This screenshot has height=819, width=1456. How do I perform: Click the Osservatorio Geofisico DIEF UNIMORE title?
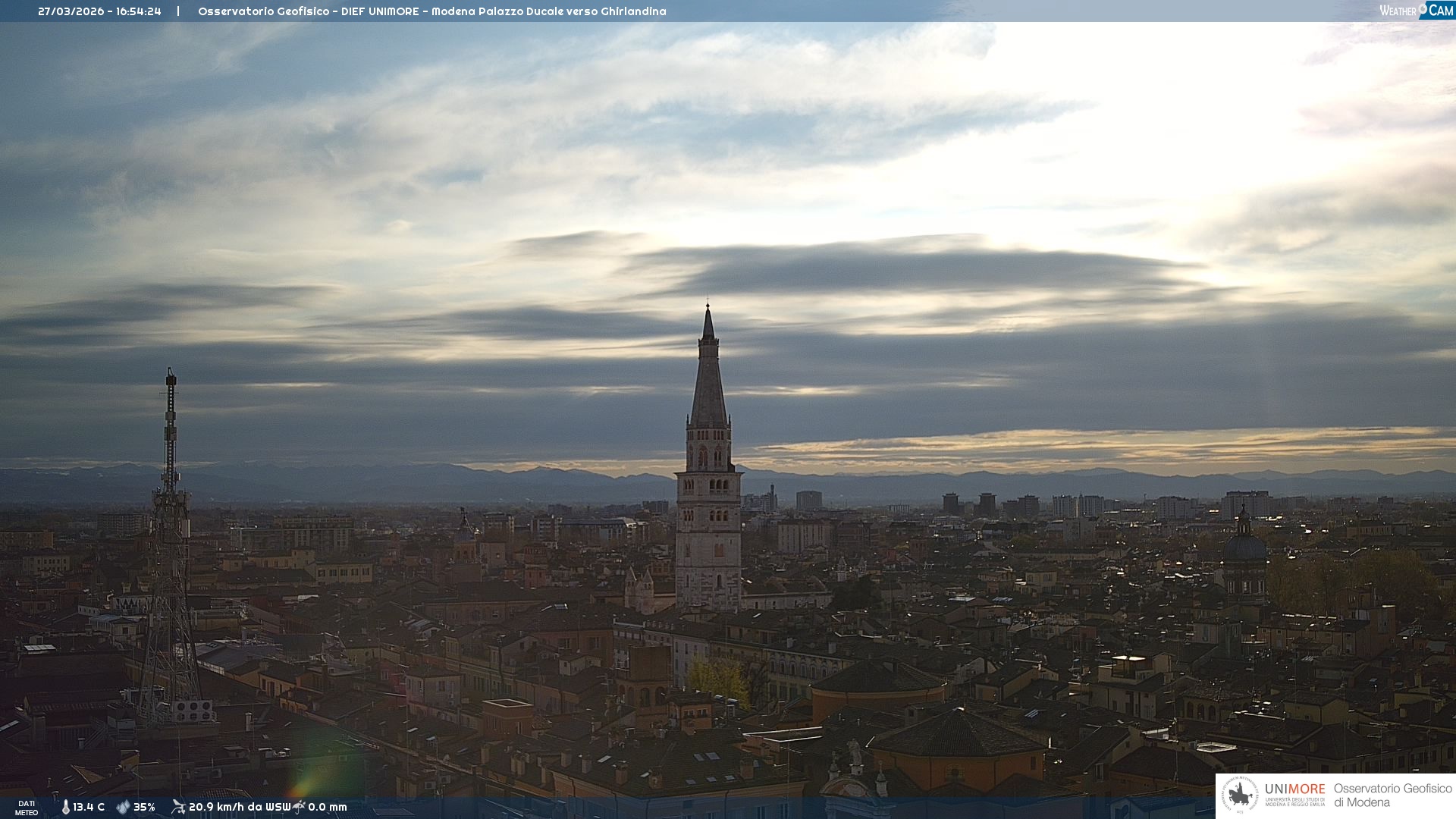[431, 11]
